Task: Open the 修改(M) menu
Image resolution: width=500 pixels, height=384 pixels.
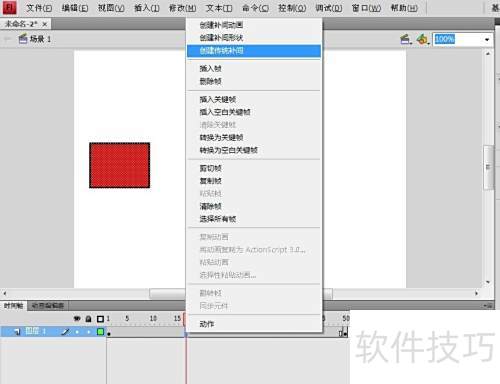Action: [182, 8]
